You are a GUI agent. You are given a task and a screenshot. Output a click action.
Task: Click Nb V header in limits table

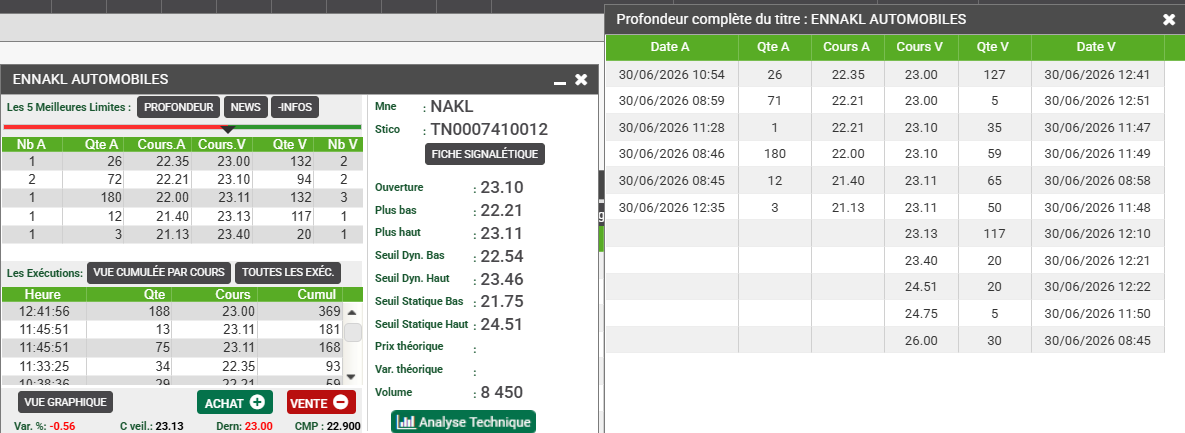[341, 144]
